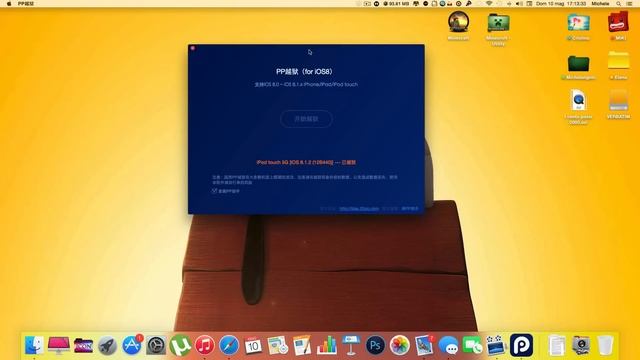This screenshot has width=640, height=360.
Task: Open the App Store in dock
Action: pyautogui.click(x=131, y=345)
